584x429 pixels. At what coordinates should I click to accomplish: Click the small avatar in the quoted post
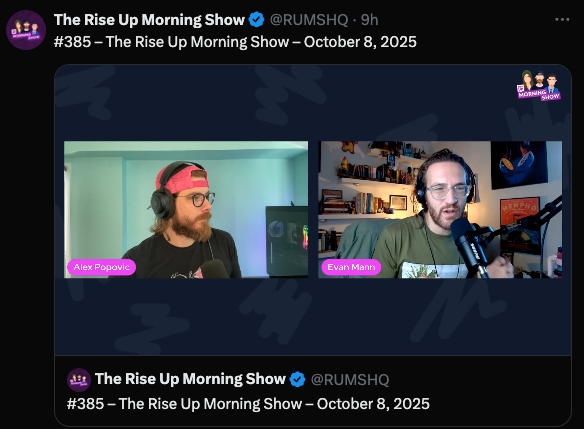click(x=79, y=380)
